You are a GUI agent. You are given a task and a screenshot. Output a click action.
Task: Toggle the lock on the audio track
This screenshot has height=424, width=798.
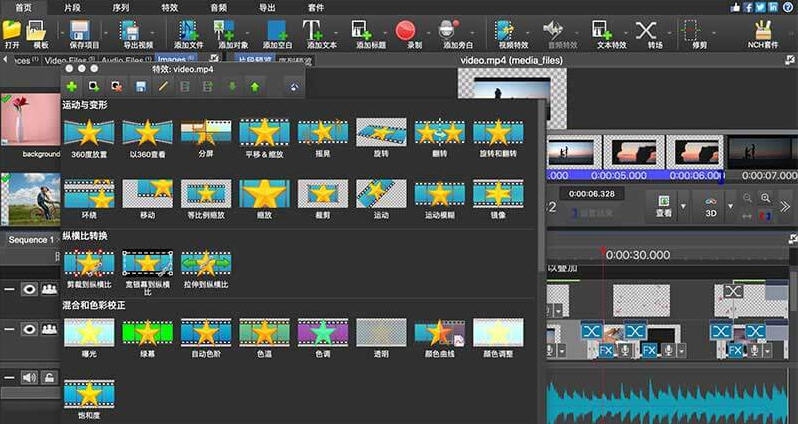pyautogui.click(x=49, y=377)
